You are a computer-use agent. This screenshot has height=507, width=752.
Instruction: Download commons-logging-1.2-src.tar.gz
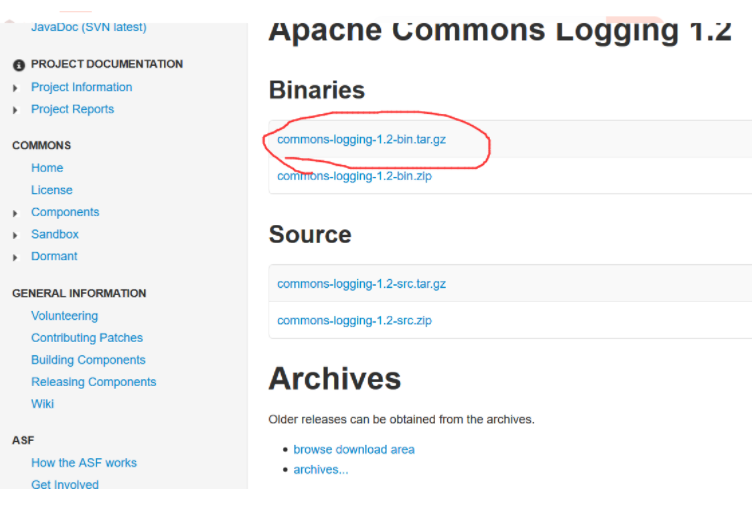pos(362,284)
